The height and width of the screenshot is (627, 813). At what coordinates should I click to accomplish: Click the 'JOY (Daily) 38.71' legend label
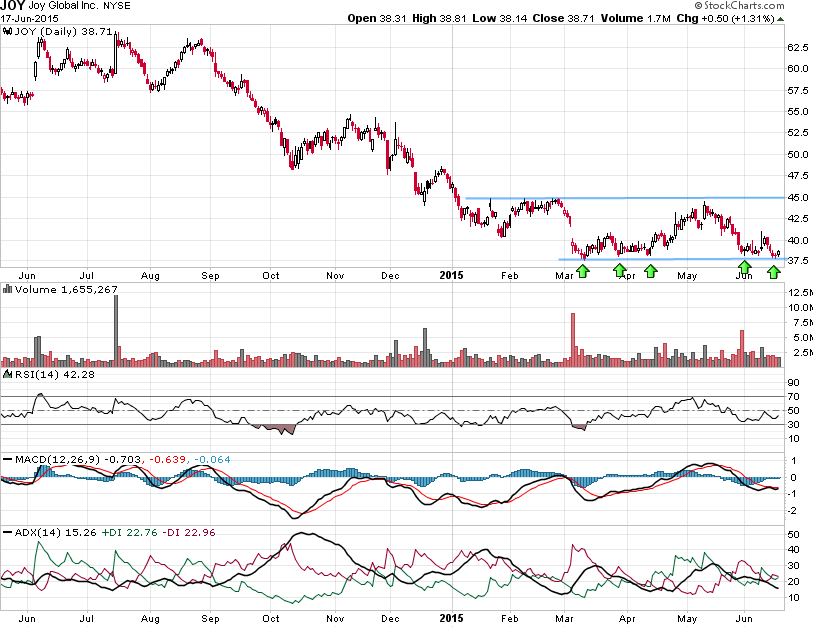click(x=63, y=32)
